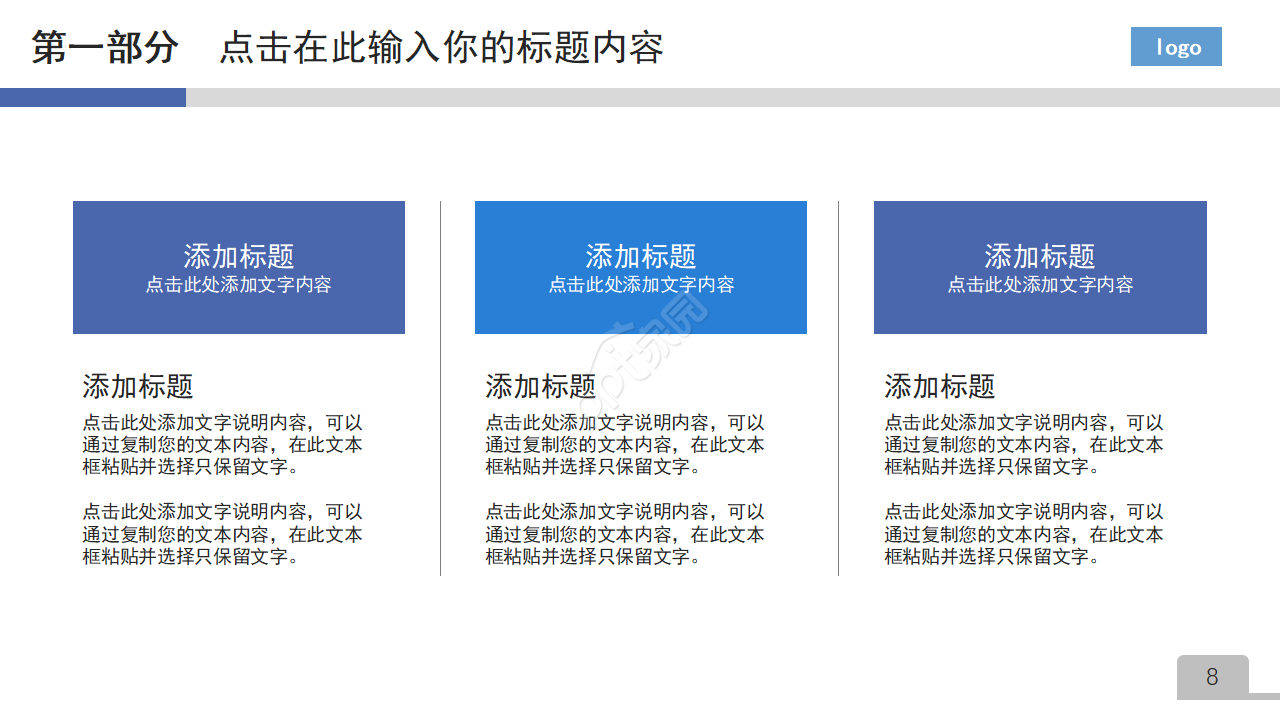Select the first description paragraph in the left column
The width and height of the screenshot is (1280, 720).
pyautogui.click(x=222, y=445)
